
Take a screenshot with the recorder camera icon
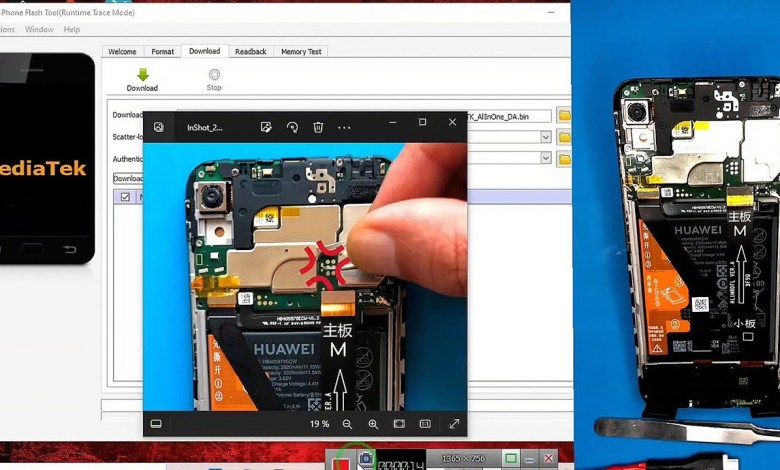click(366, 458)
